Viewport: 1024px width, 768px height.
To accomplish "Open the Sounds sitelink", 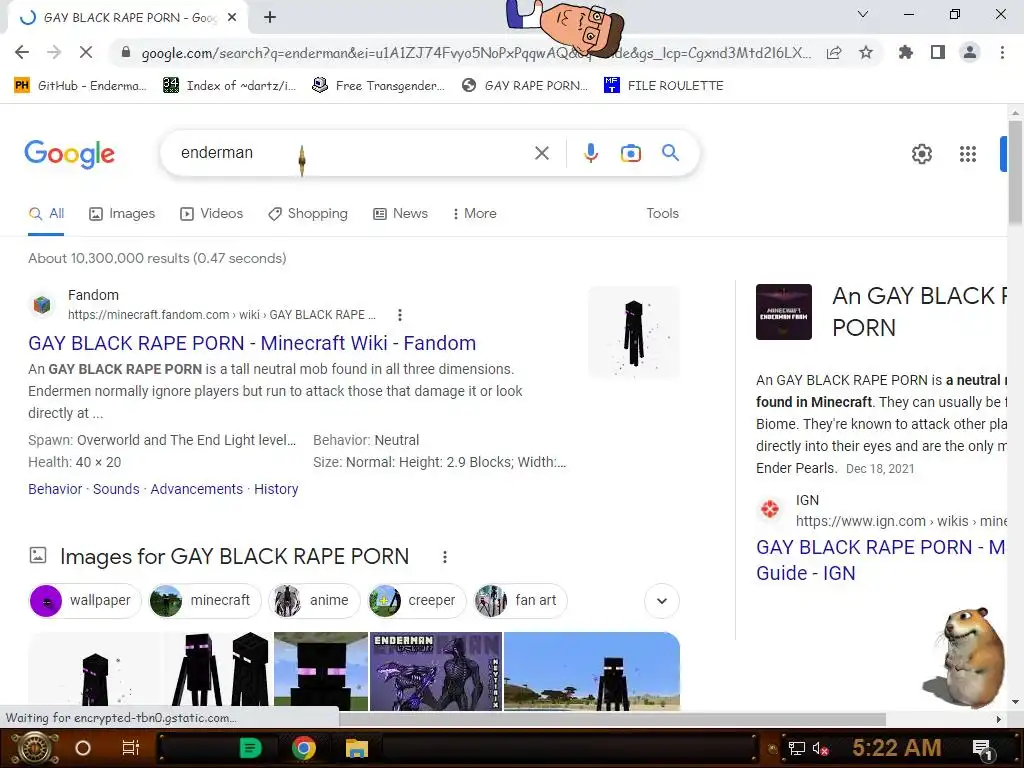I will coord(116,489).
